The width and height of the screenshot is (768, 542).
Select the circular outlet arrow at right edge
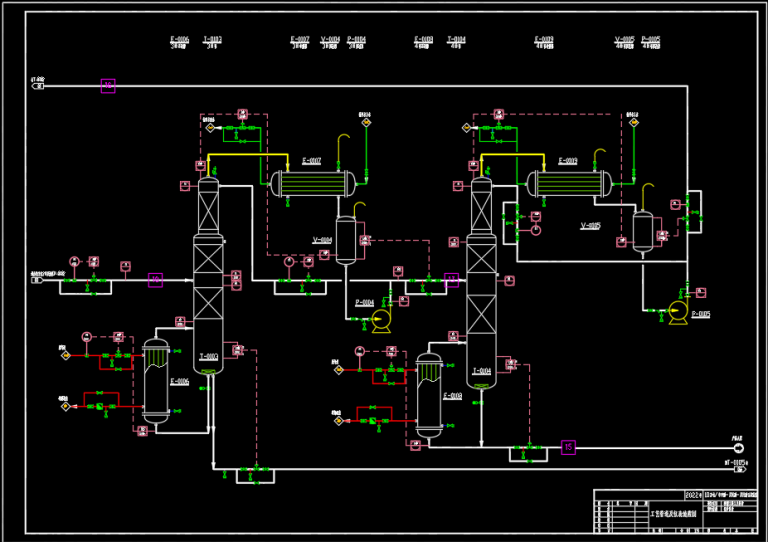739,447
